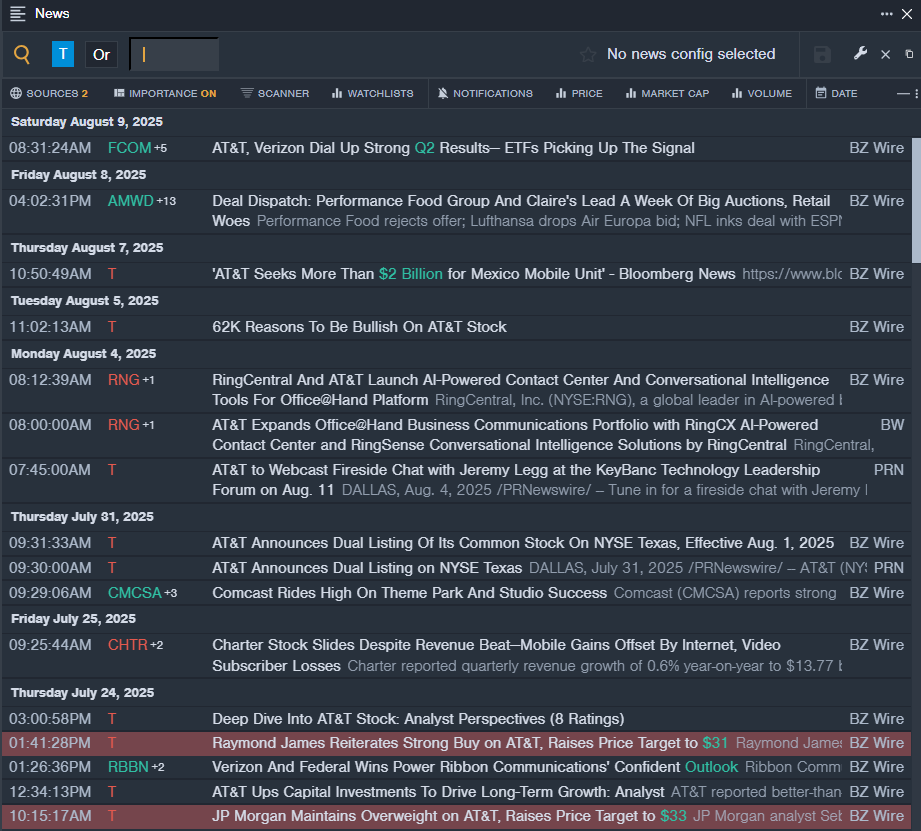The height and width of the screenshot is (831, 921).
Task: Open the Sources 2 filter dropdown
Action: coord(49,93)
